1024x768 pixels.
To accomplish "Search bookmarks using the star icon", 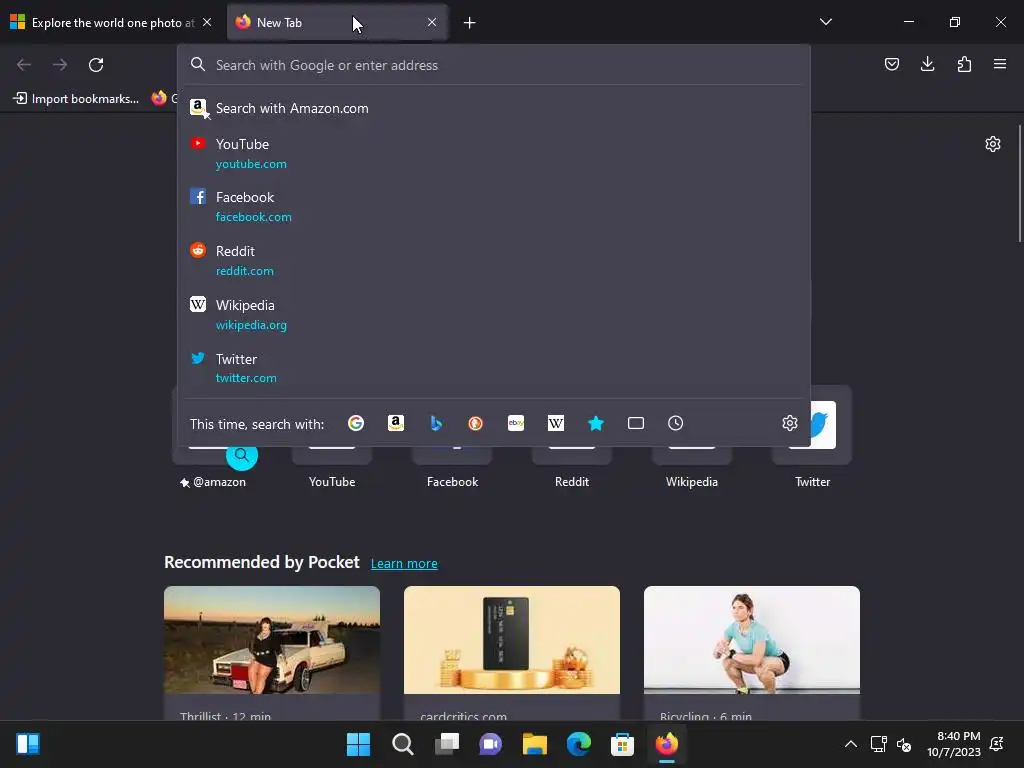I will pyautogui.click(x=596, y=423).
